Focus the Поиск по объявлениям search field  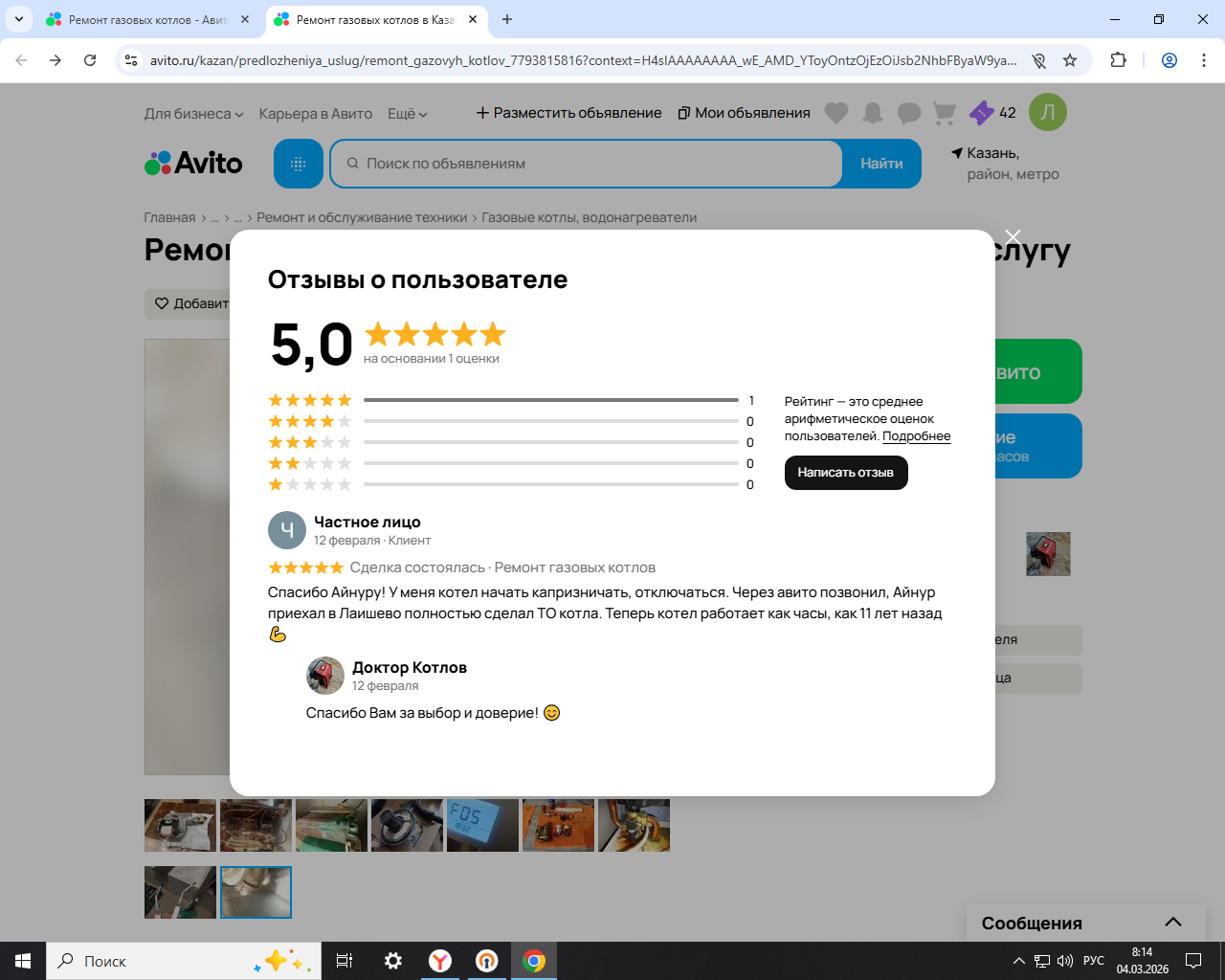586,164
